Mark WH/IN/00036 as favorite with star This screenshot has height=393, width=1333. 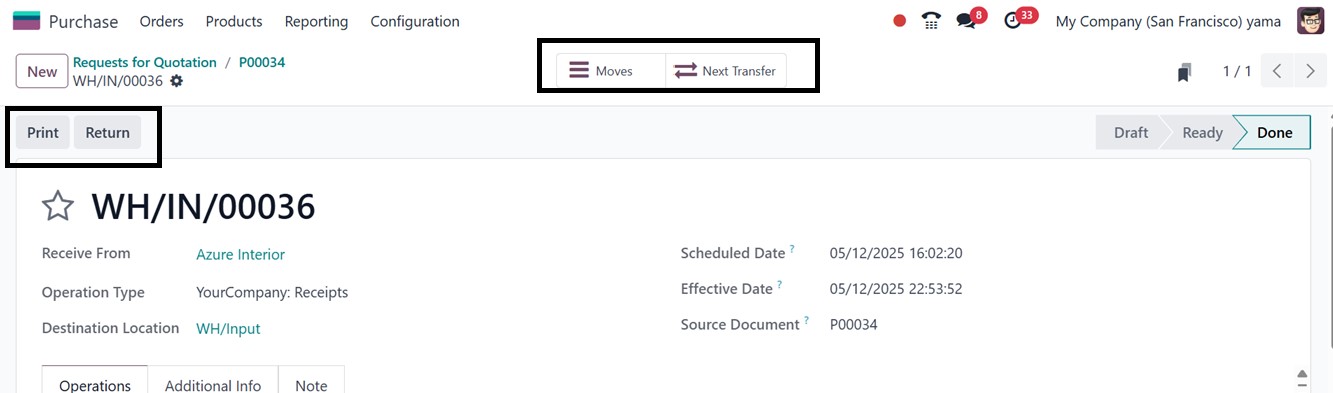(58, 207)
